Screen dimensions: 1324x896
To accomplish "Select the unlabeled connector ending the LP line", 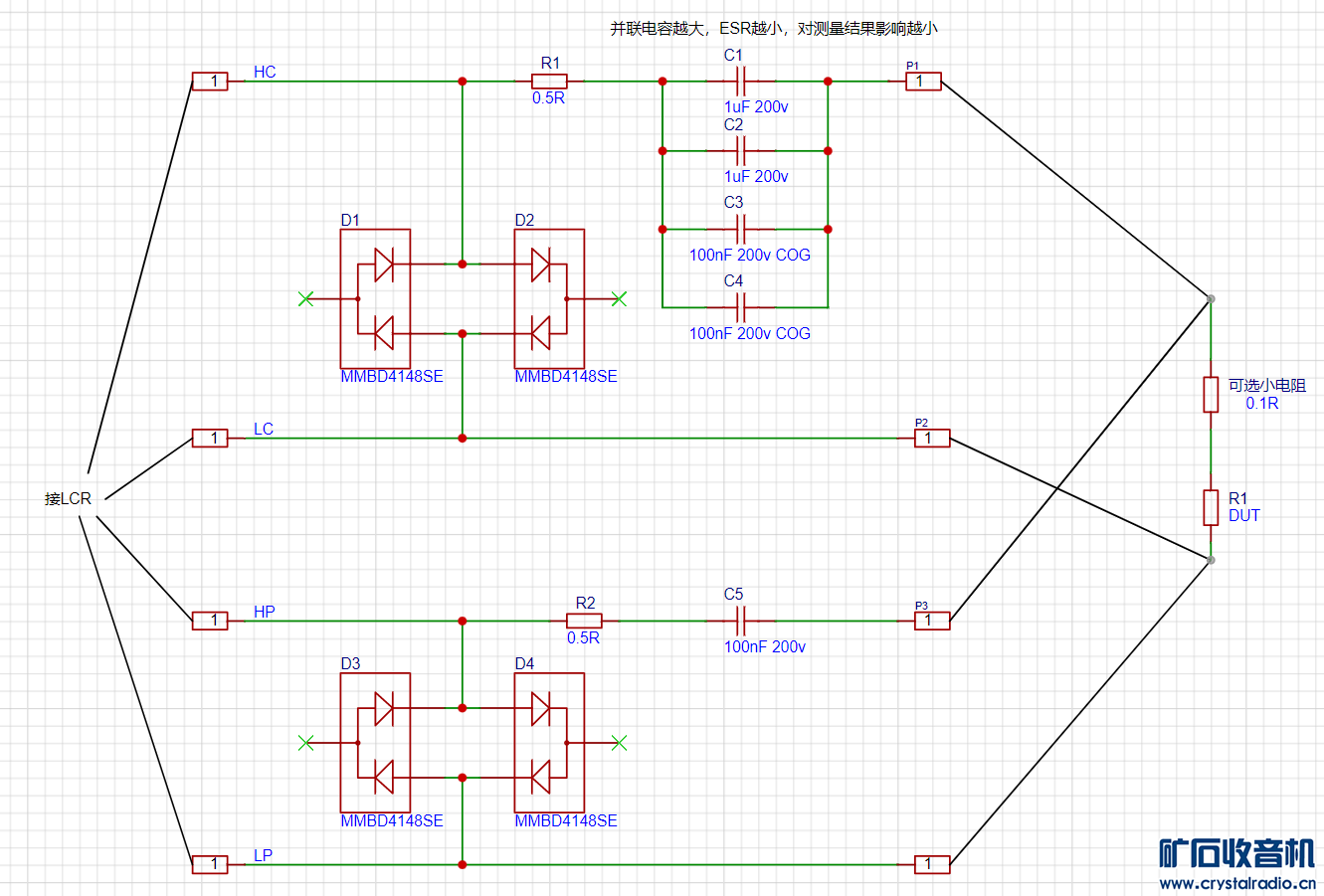I will 932,864.
